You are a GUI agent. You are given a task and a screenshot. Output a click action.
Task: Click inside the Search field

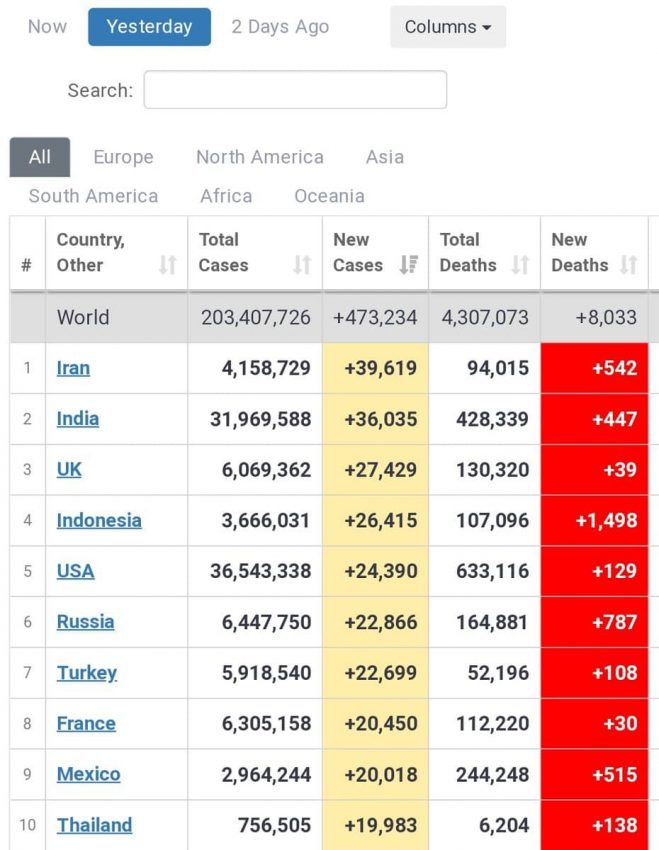pyautogui.click(x=294, y=89)
